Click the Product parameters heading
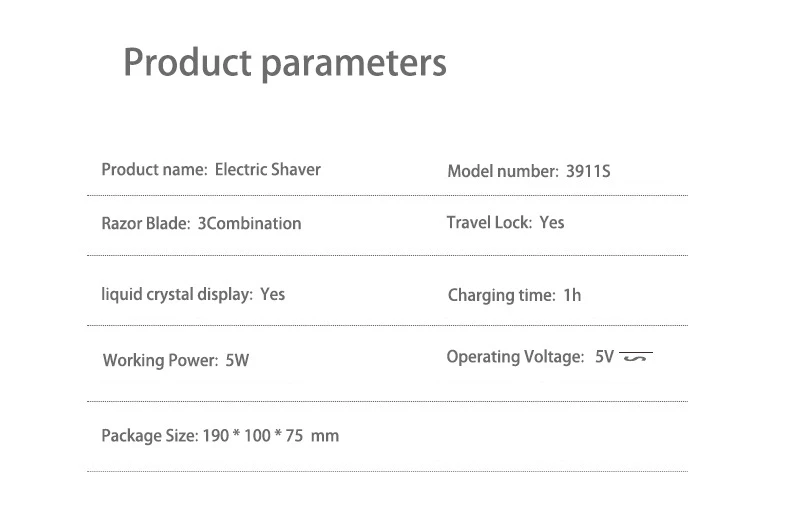The height and width of the screenshot is (520, 790). point(284,63)
